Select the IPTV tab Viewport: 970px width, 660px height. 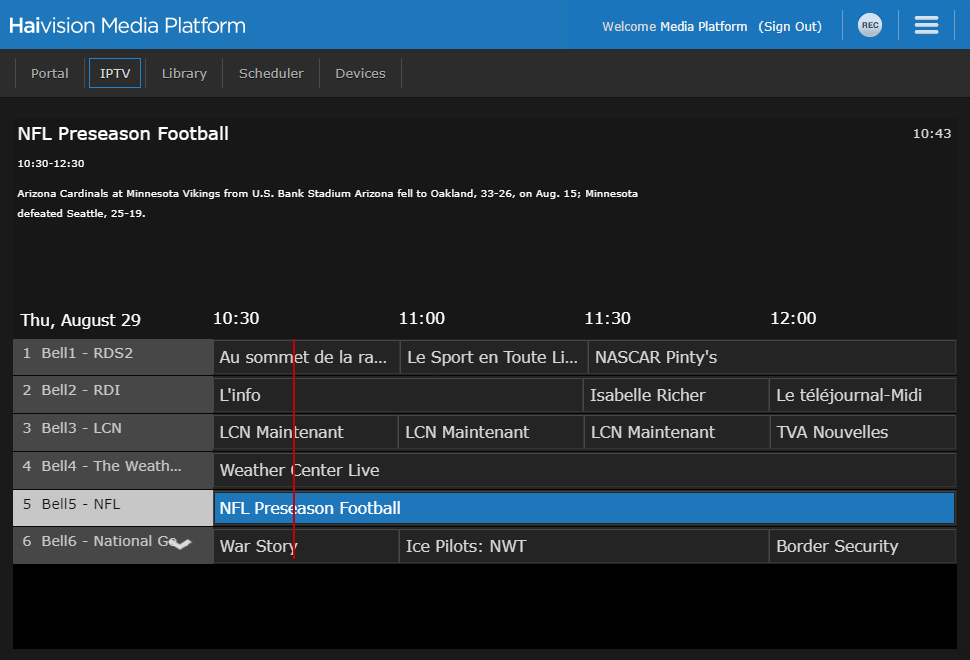pyautogui.click(x=114, y=72)
